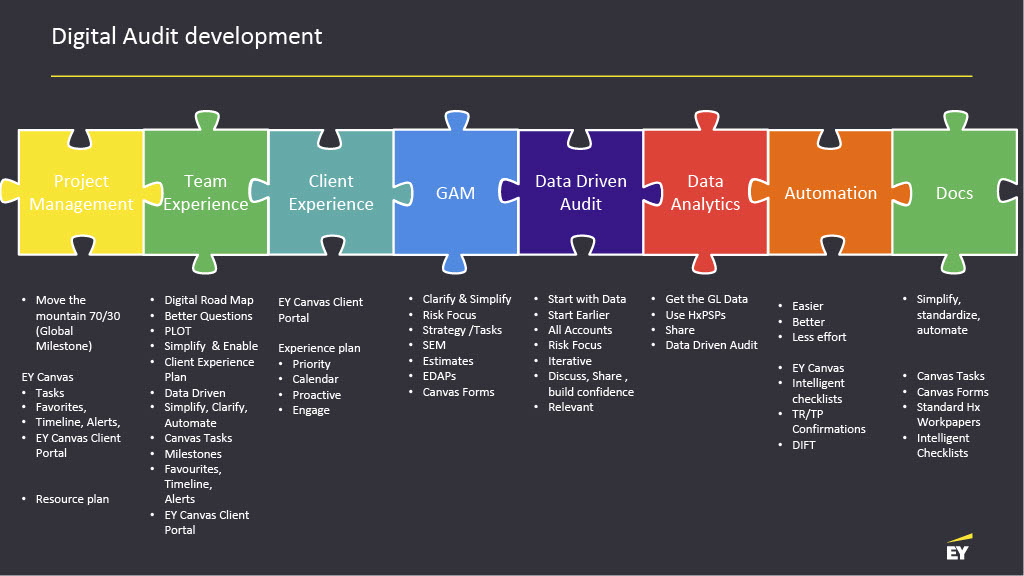Click the 'Discuss, Share, build confidence' bullet
Screen dimensions: 1024x576
click(x=590, y=384)
